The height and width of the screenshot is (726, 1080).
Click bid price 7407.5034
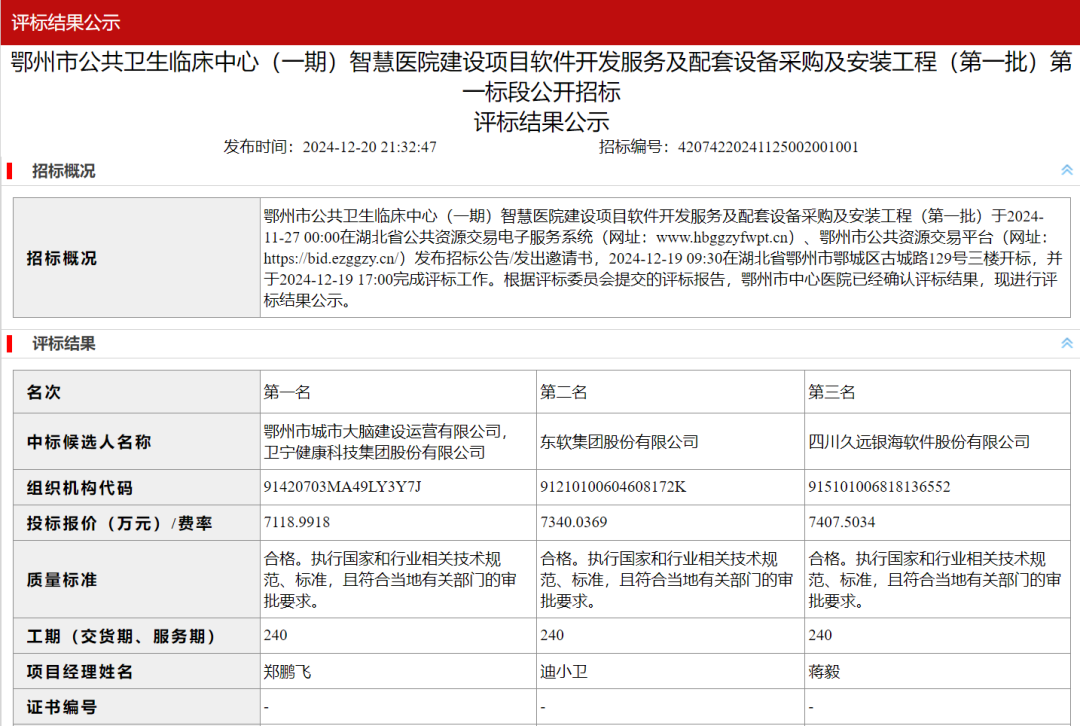pos(842,522)
